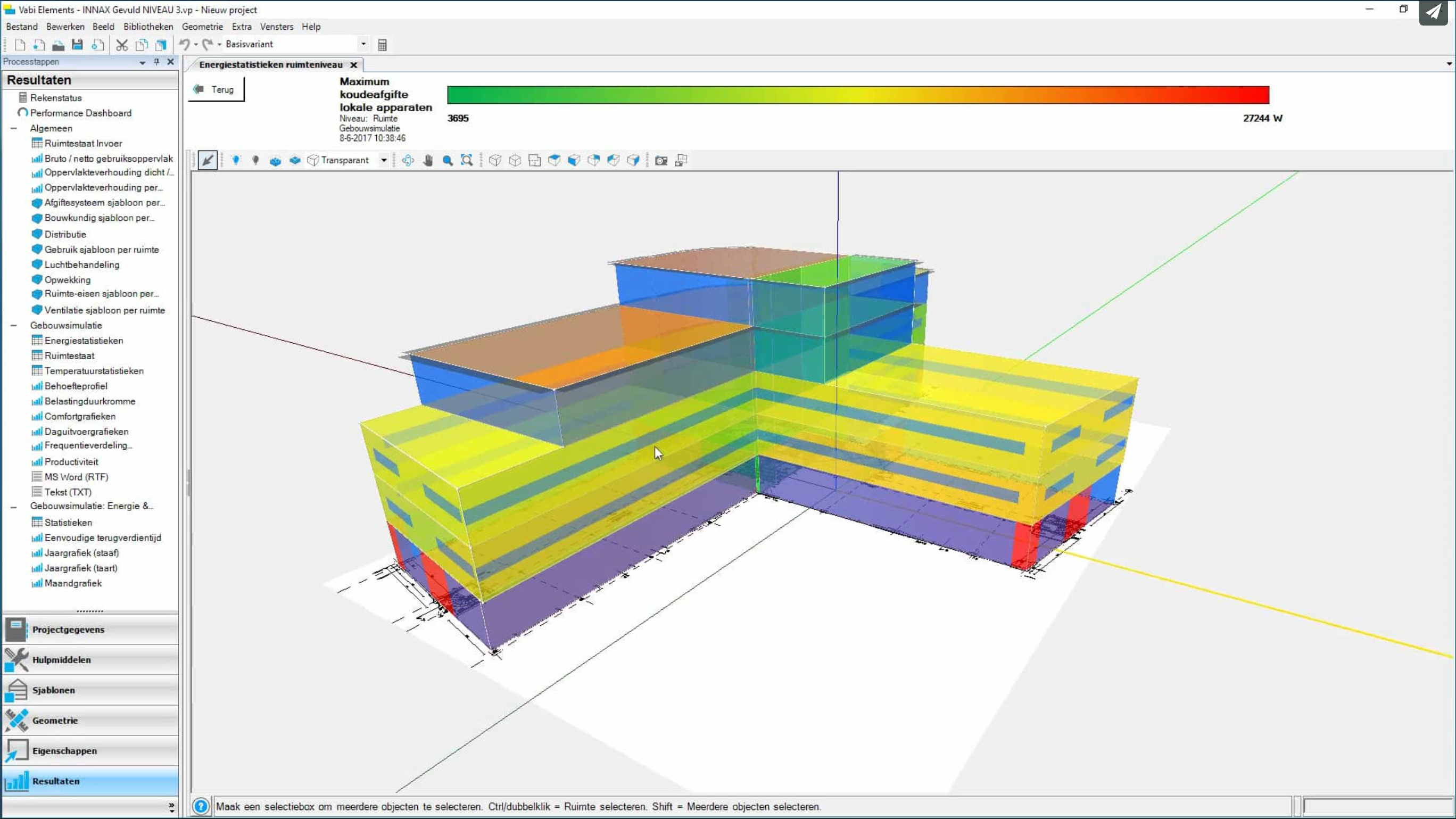Open the Geometrie menu

[202, 27]
